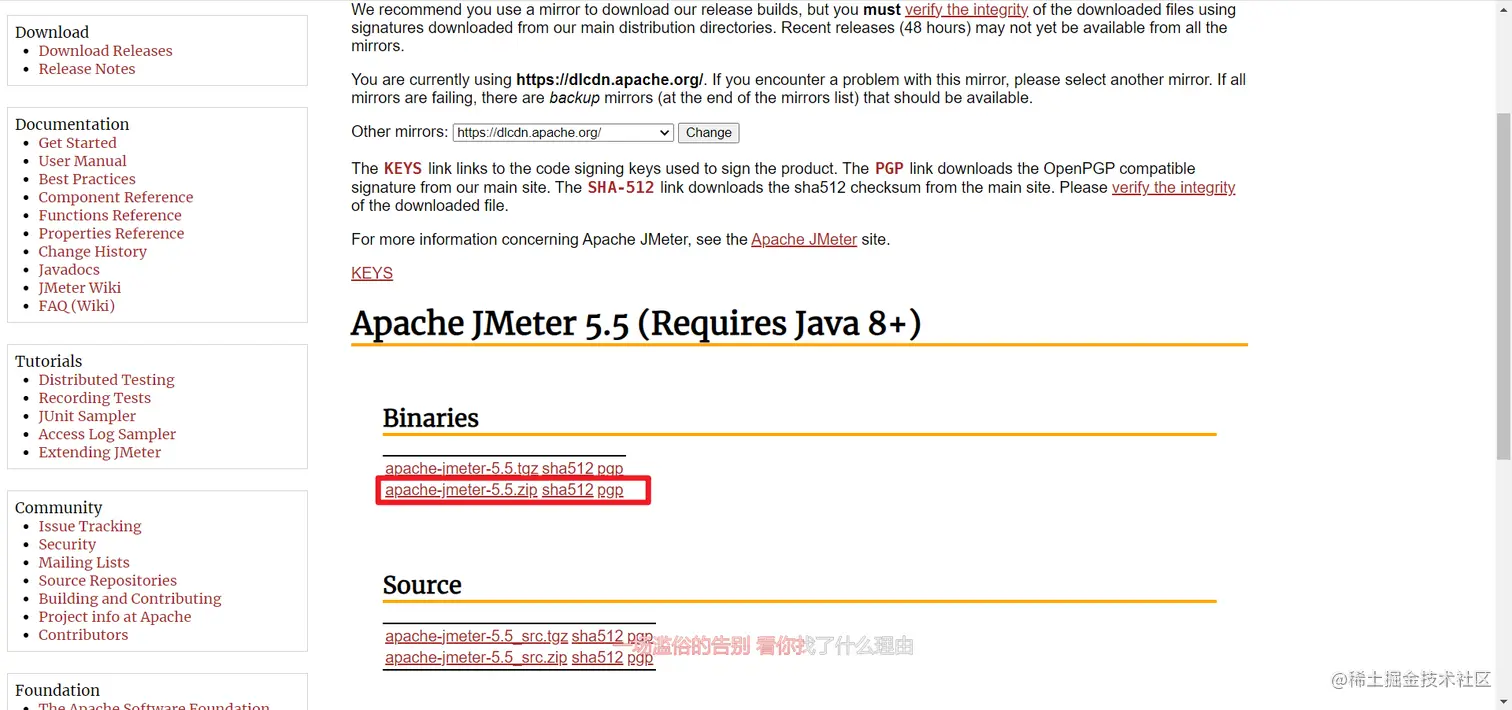The width and height of the screenshot is (1512, 710).
Task: Click the Source section heading
Action: [x=422, y=585]
